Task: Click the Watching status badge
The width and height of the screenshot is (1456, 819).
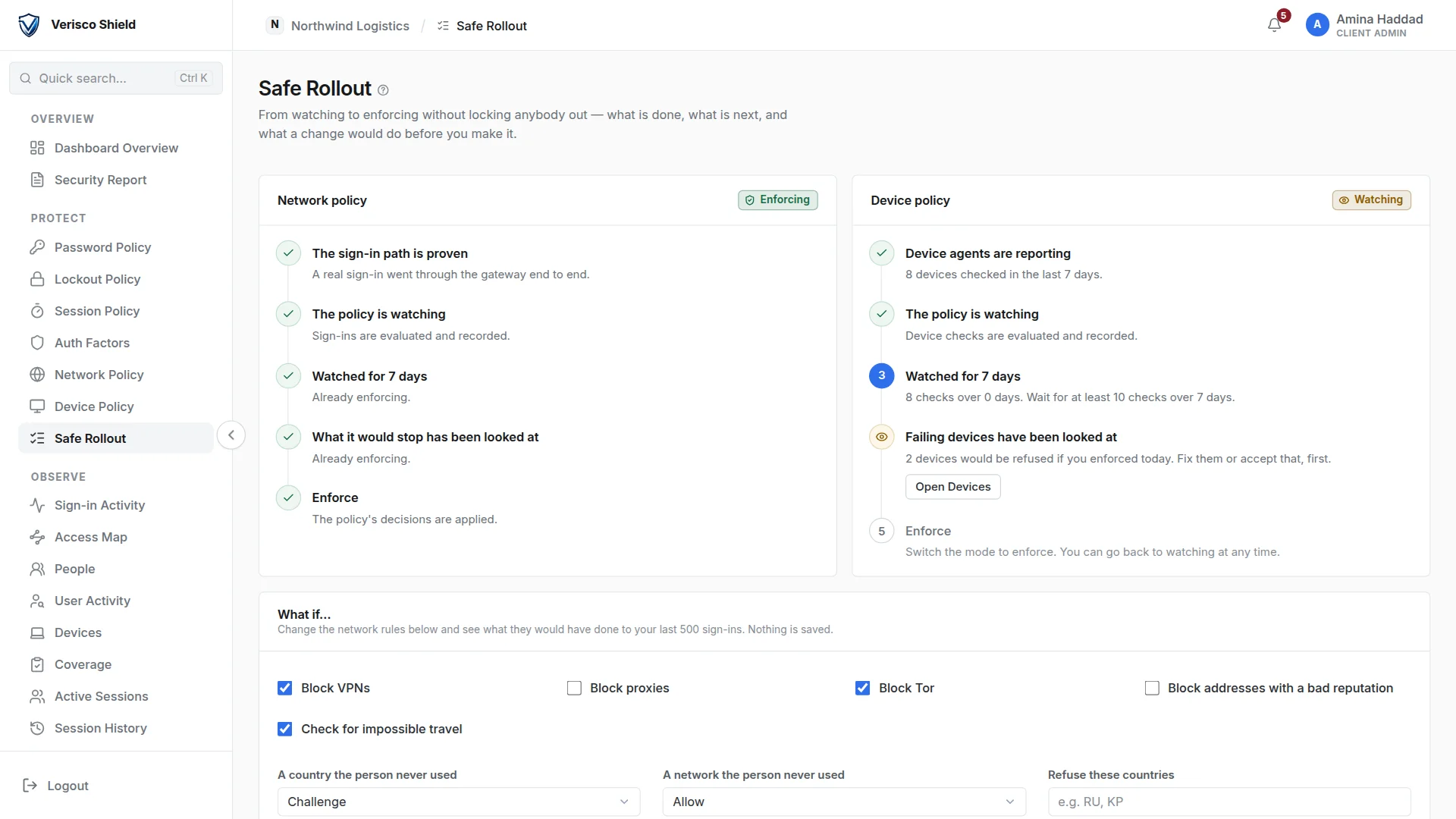Action: 1371,199
